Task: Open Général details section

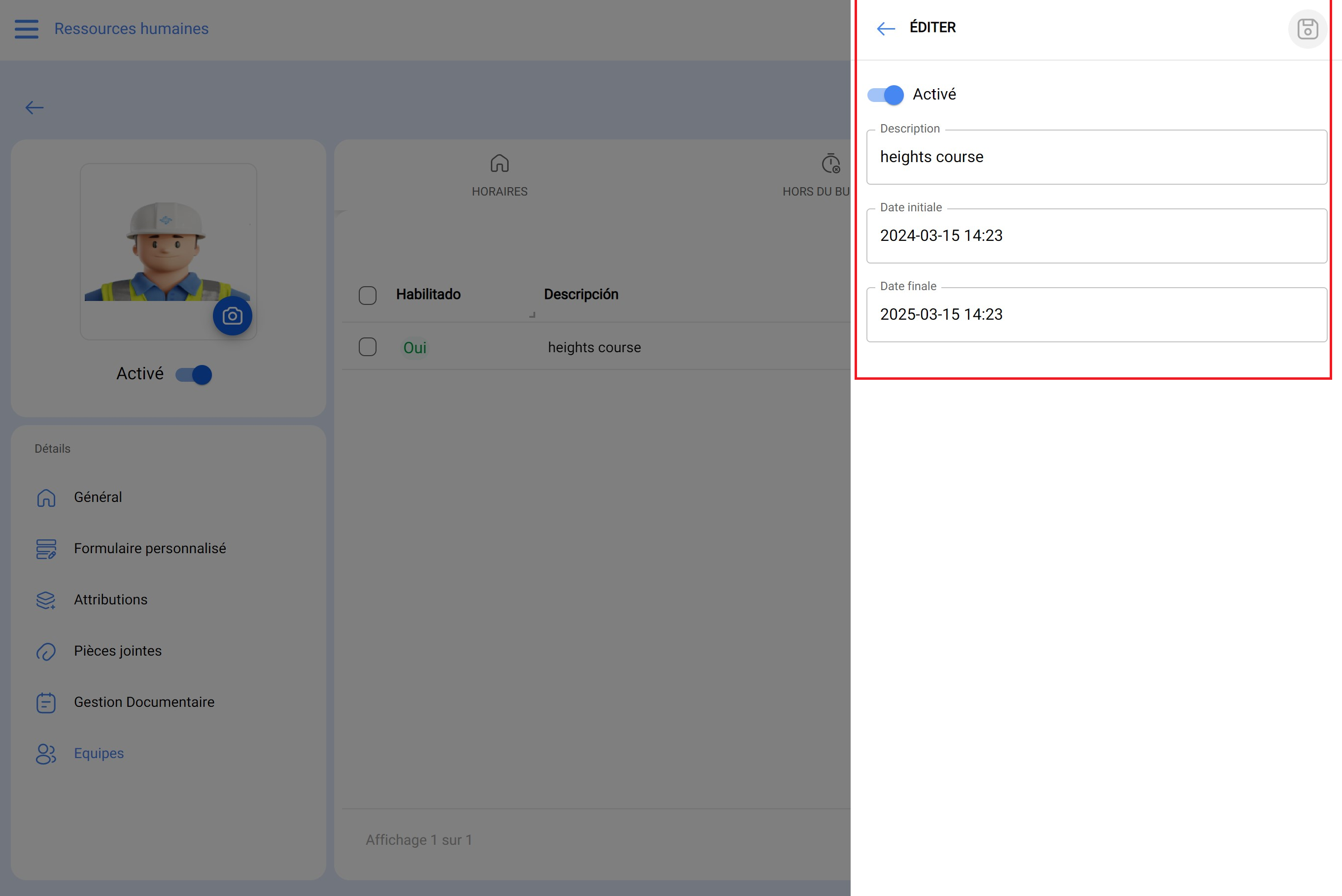Action: [98, 497]
